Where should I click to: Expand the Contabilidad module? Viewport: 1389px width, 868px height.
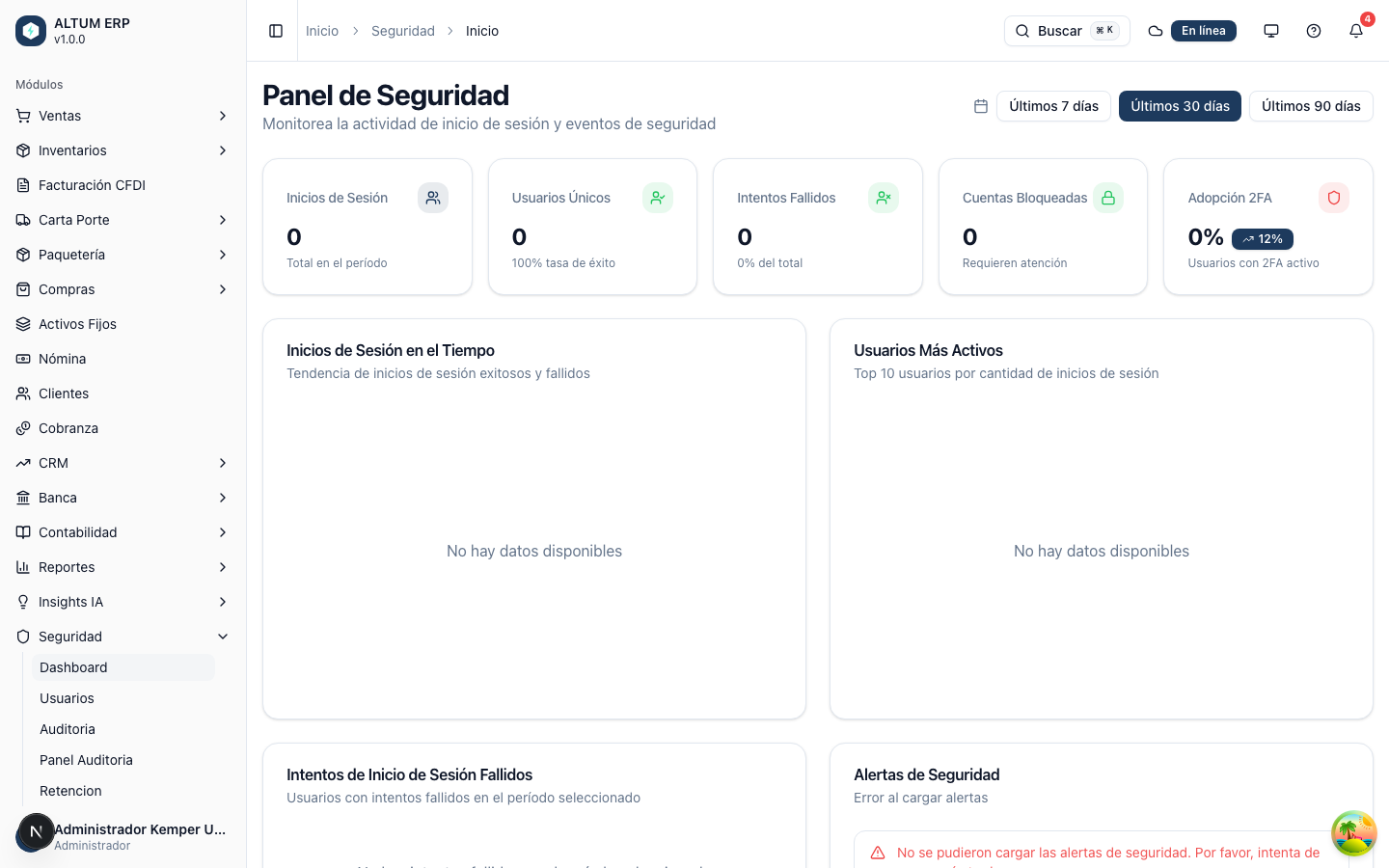point(123,532)
